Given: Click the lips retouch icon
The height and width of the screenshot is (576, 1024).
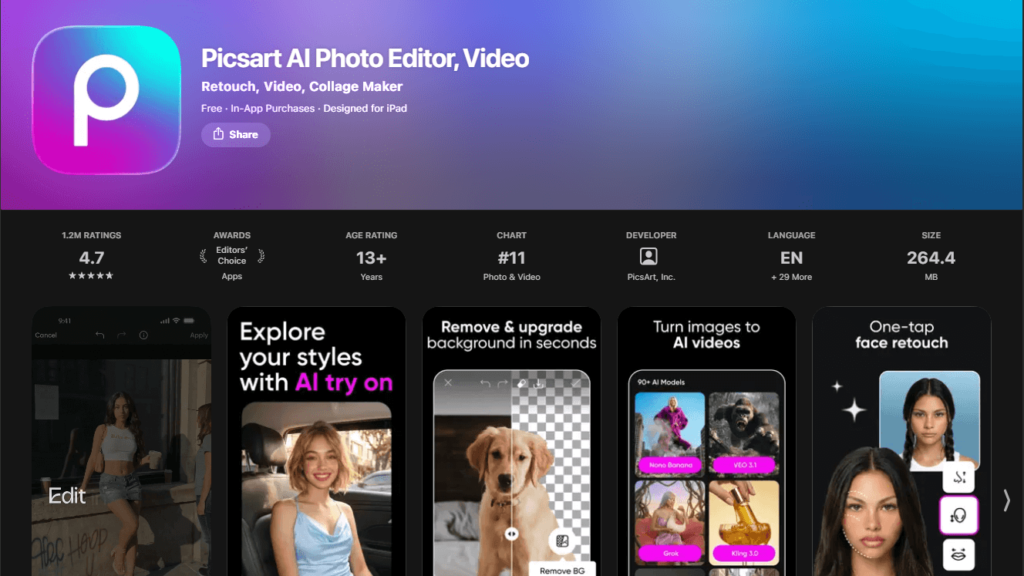Looking at the screenshot, I should pyautogui.click(x=959, y=554).
